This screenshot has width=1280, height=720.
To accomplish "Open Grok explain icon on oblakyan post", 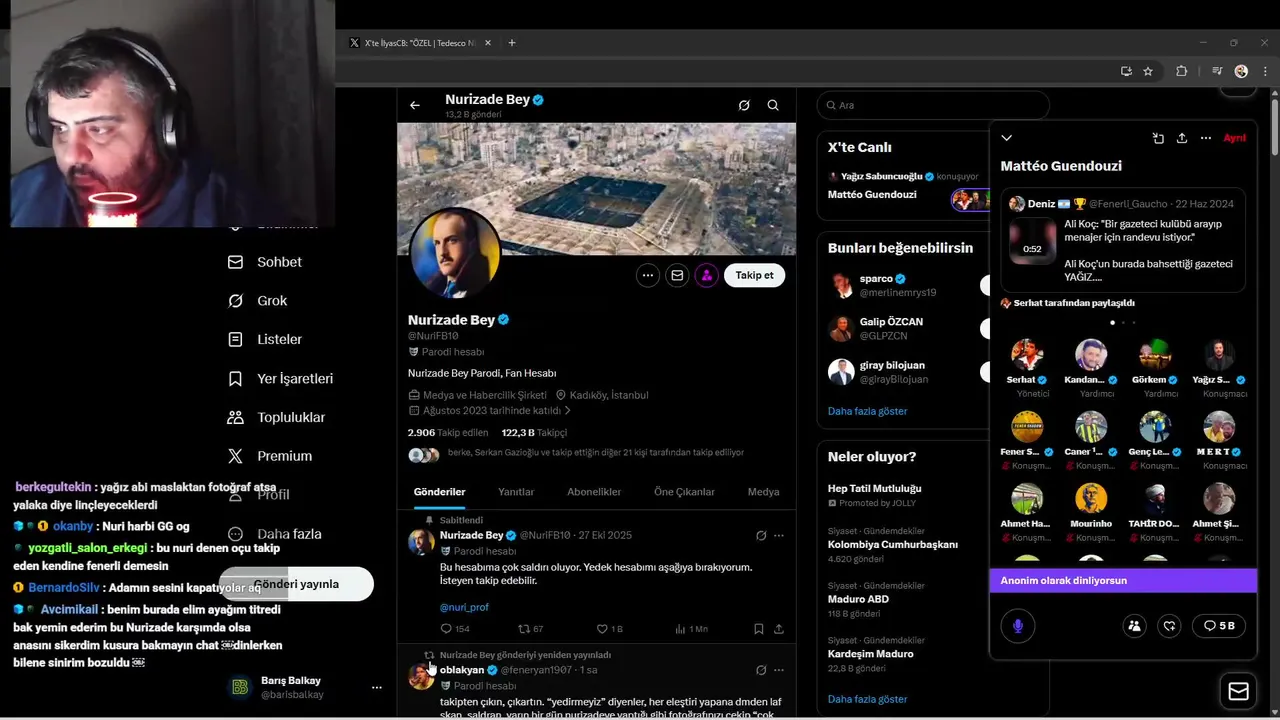I will (761, 670).
